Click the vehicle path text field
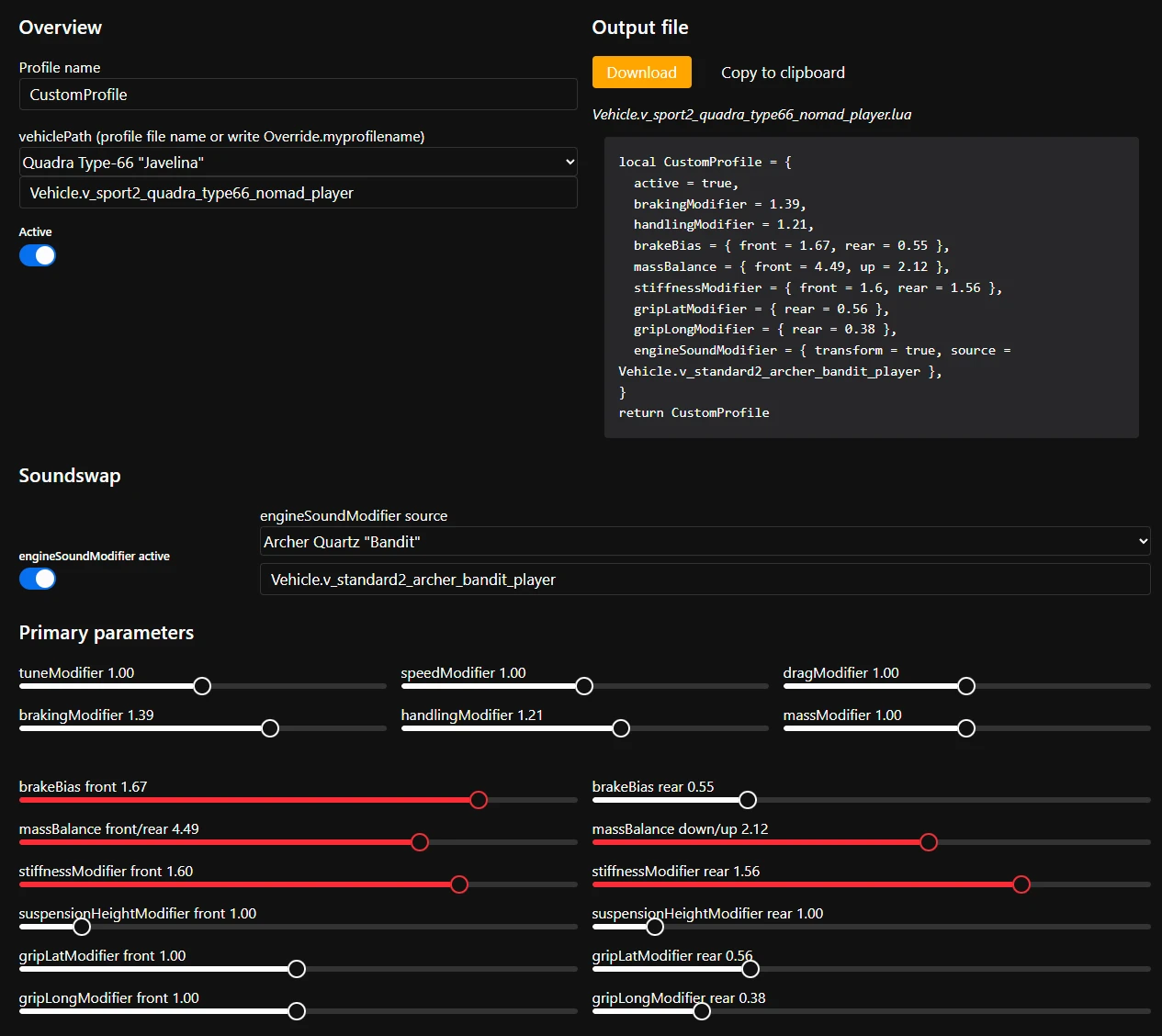1162x1036 pixels. click(299, 193)
